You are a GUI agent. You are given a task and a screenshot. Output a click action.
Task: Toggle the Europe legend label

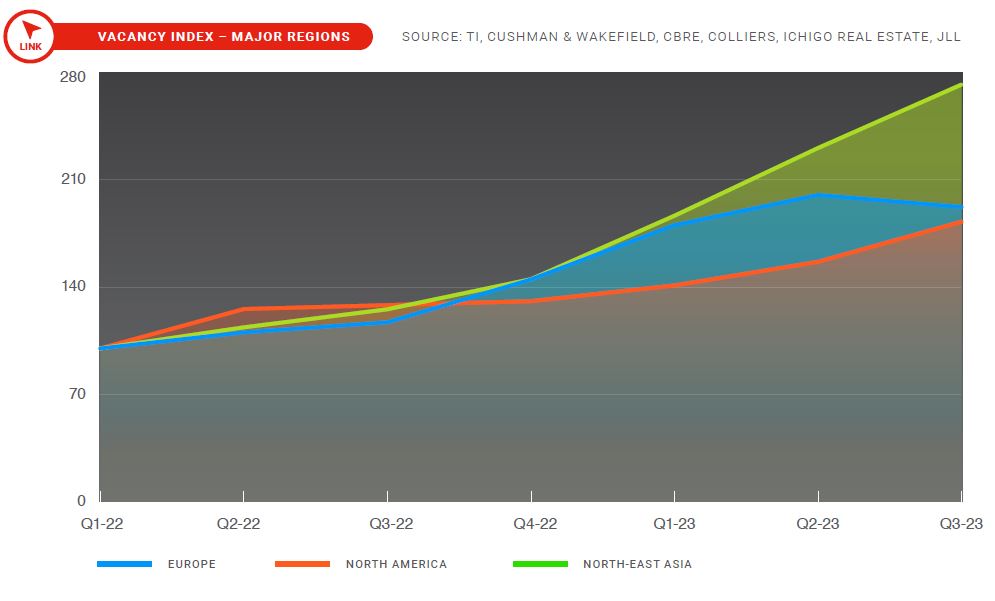point(191,564)
